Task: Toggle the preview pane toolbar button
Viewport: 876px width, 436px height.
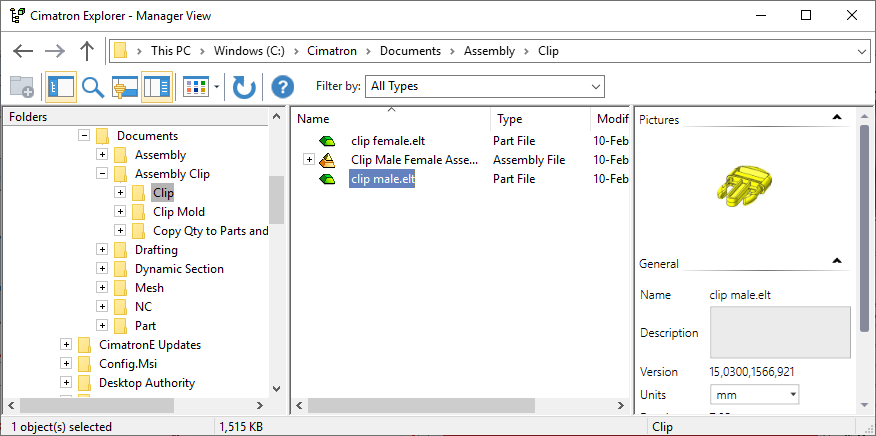Action: [125, 87]
